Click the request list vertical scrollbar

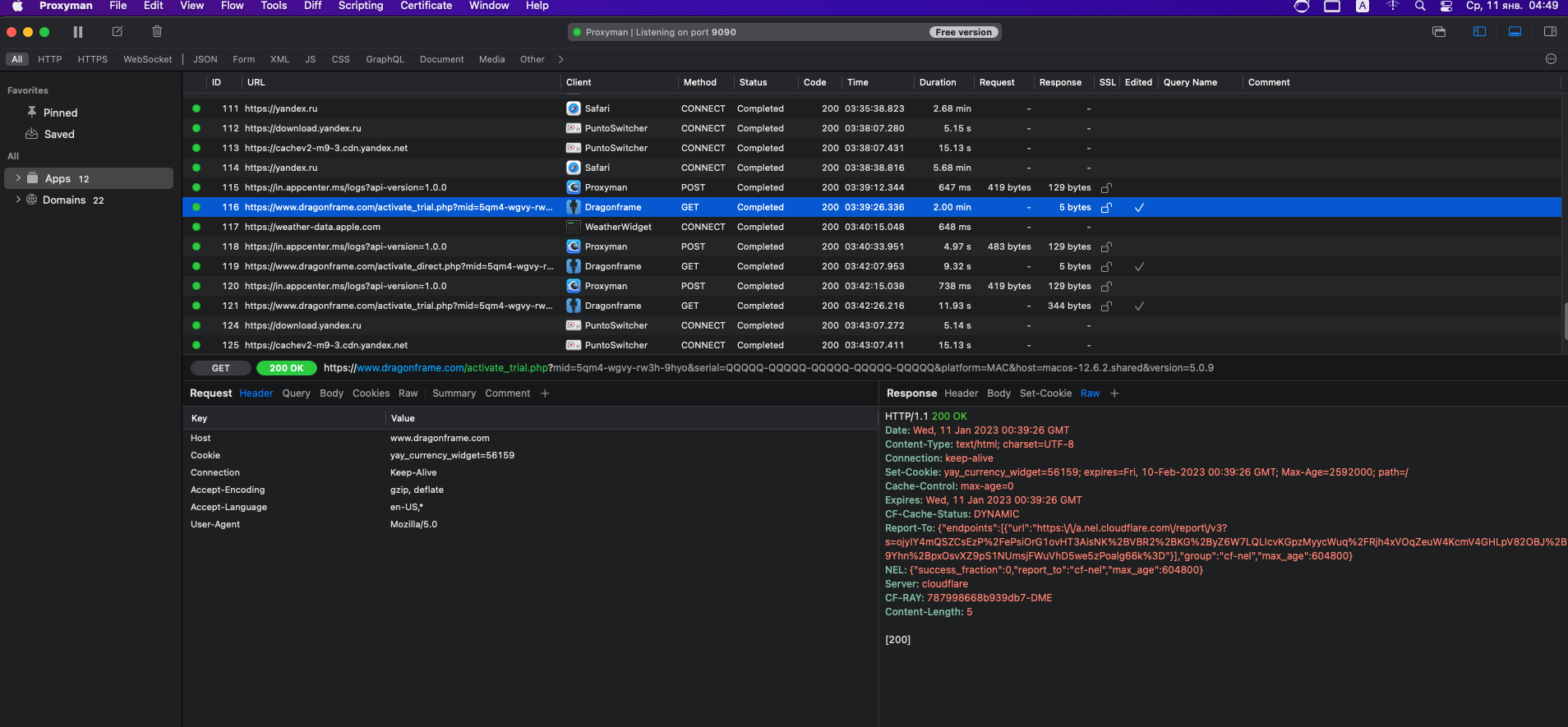[x=1565, y=320]
